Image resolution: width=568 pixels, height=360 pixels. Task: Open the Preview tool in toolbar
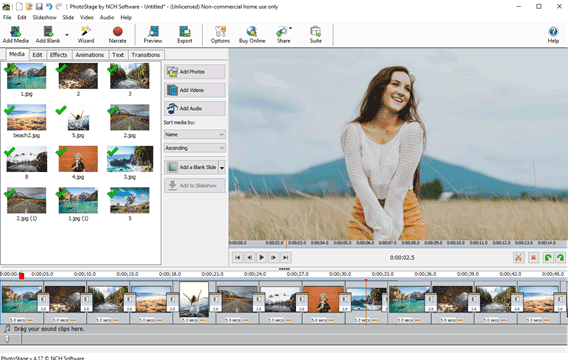point(153,35)
